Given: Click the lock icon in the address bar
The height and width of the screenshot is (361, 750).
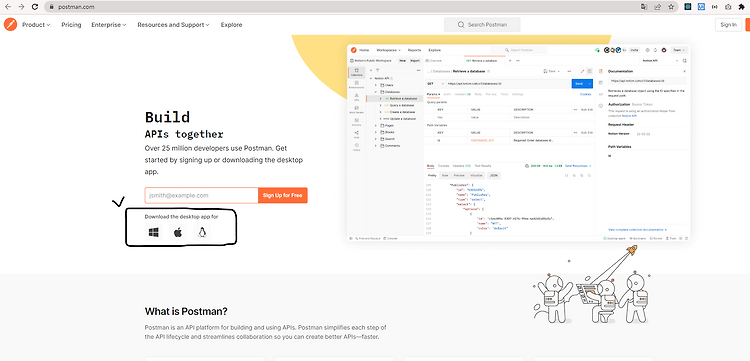Looking at the screenshot, I should point(52,7).
